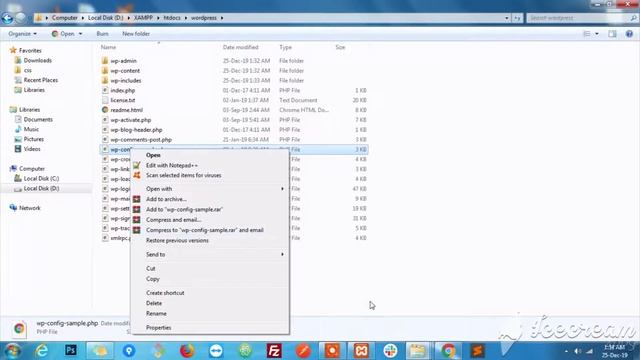Open the Help question mark icon
Viewport: 640px width, 360px height.
click(x=629, y=34)
